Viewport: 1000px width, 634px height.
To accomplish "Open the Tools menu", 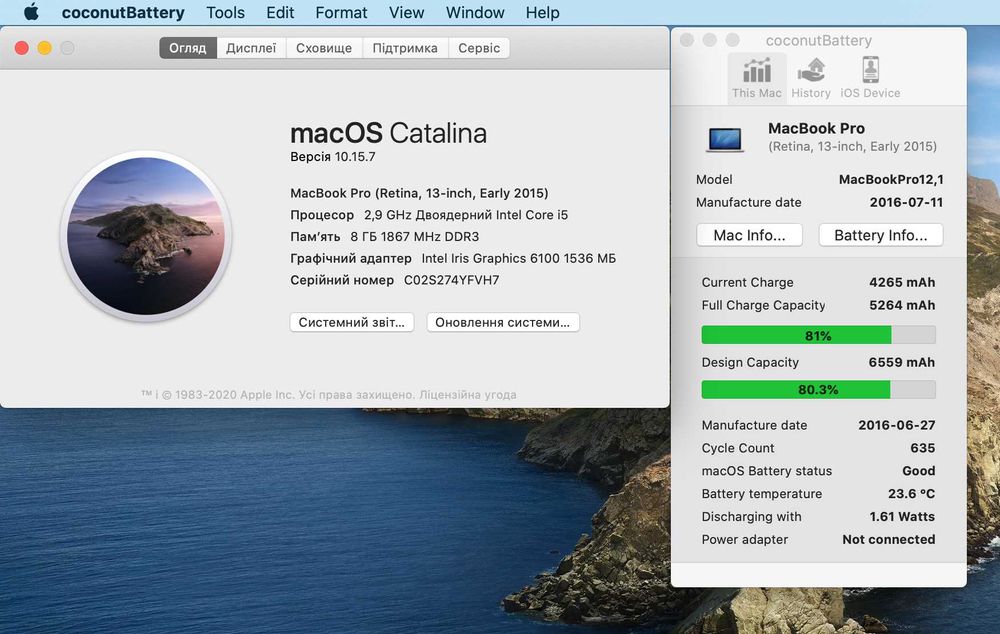I will pyautogui.click(x=225, y=13).
